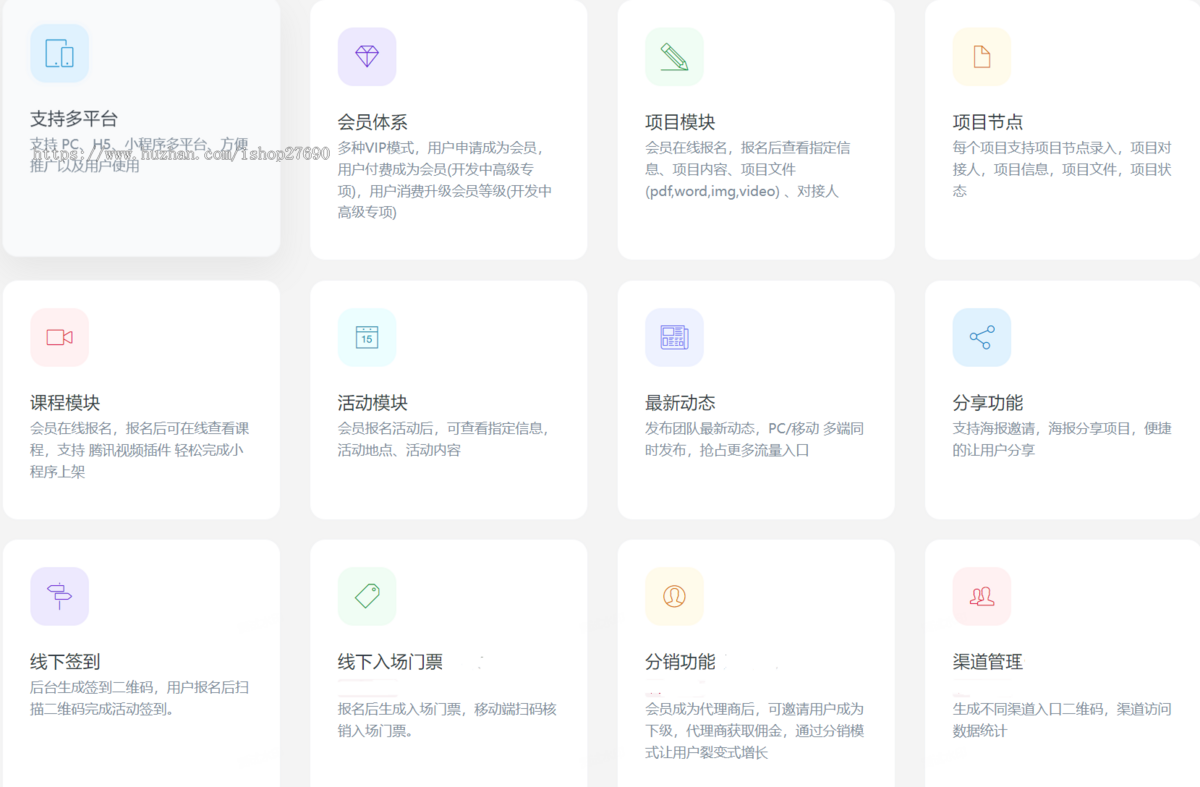Viewport: 1200px width, 787px height.
Task: Click the description starting 生成不同渠道入口二维码
Action: [x=1062, y=720]
